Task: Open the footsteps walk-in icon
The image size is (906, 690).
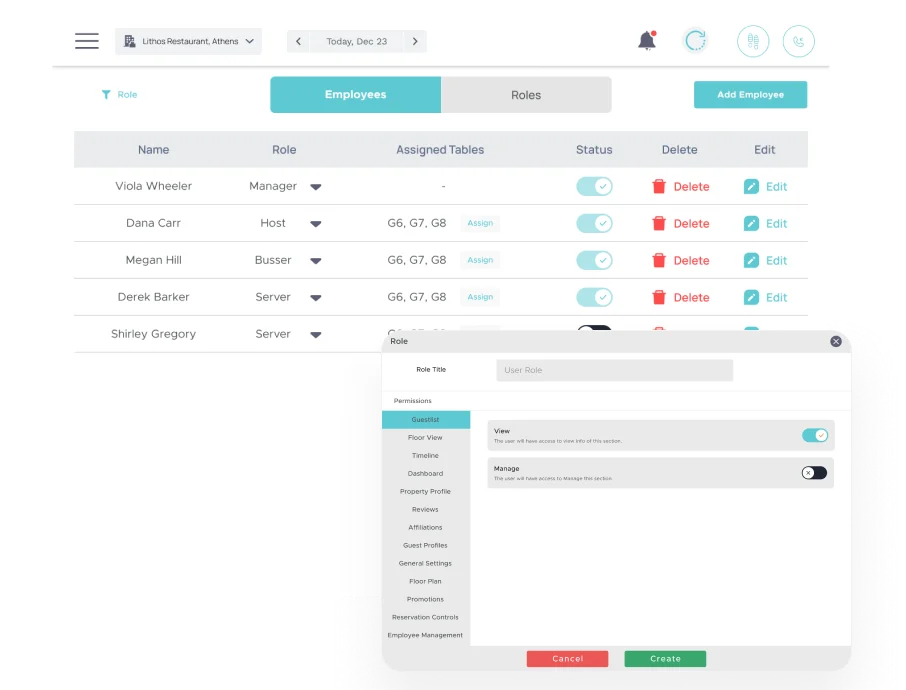Action: tap(753, 41)
